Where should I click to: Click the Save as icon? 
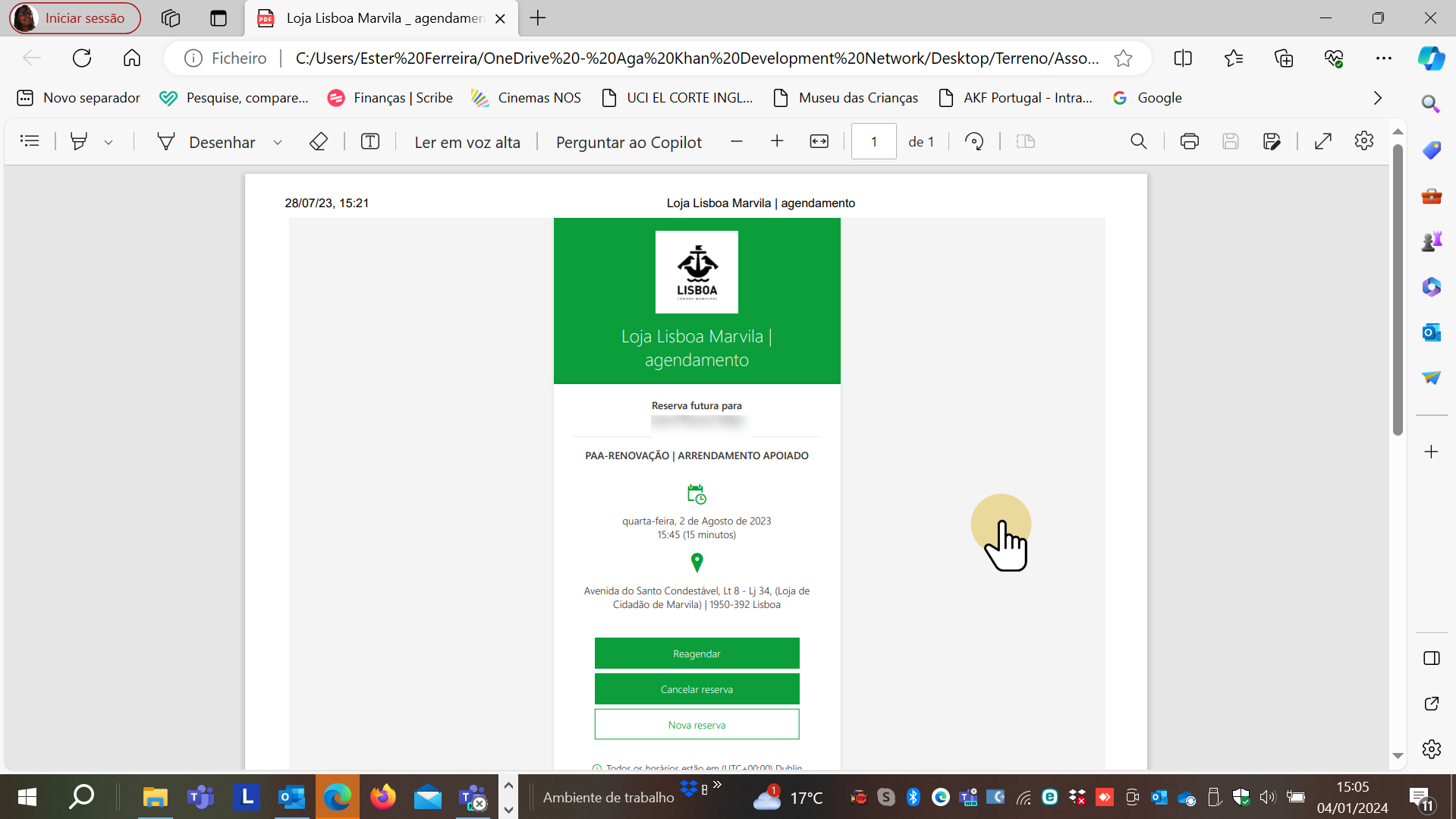(1272, 142)
